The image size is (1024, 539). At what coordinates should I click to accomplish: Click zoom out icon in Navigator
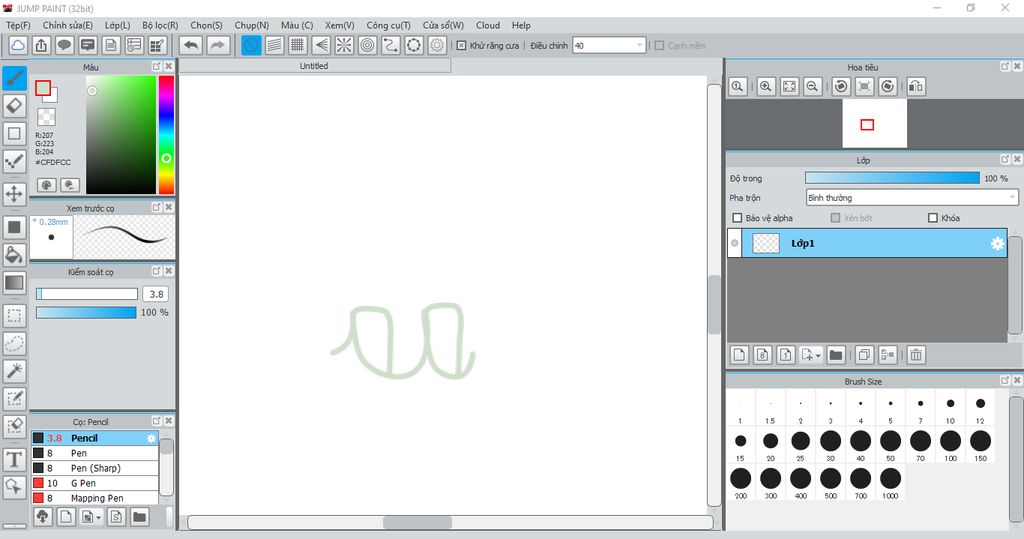click(x=812, y=86)
